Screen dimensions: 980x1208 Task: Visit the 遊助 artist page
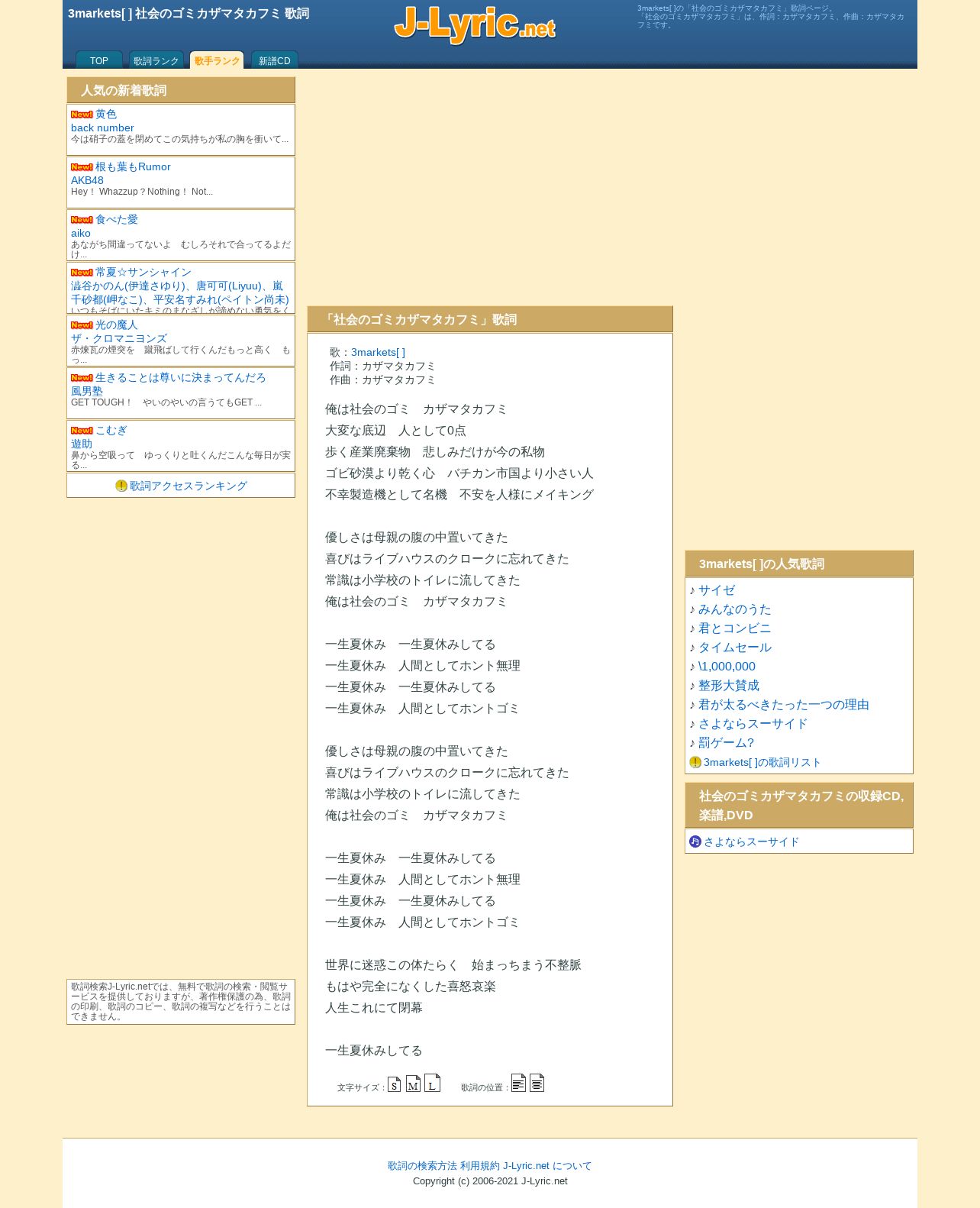pos(82,444)
